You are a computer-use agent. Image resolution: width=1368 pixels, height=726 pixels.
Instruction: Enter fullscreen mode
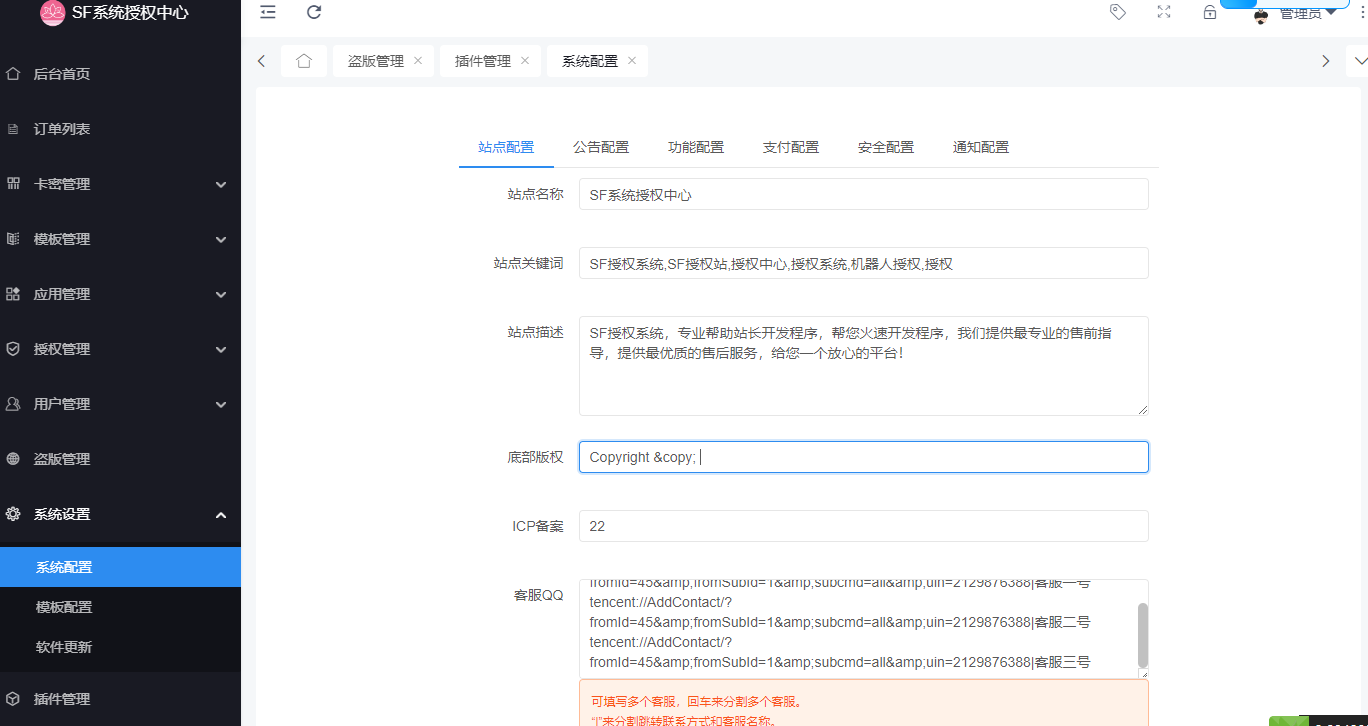pos(1163,13)
